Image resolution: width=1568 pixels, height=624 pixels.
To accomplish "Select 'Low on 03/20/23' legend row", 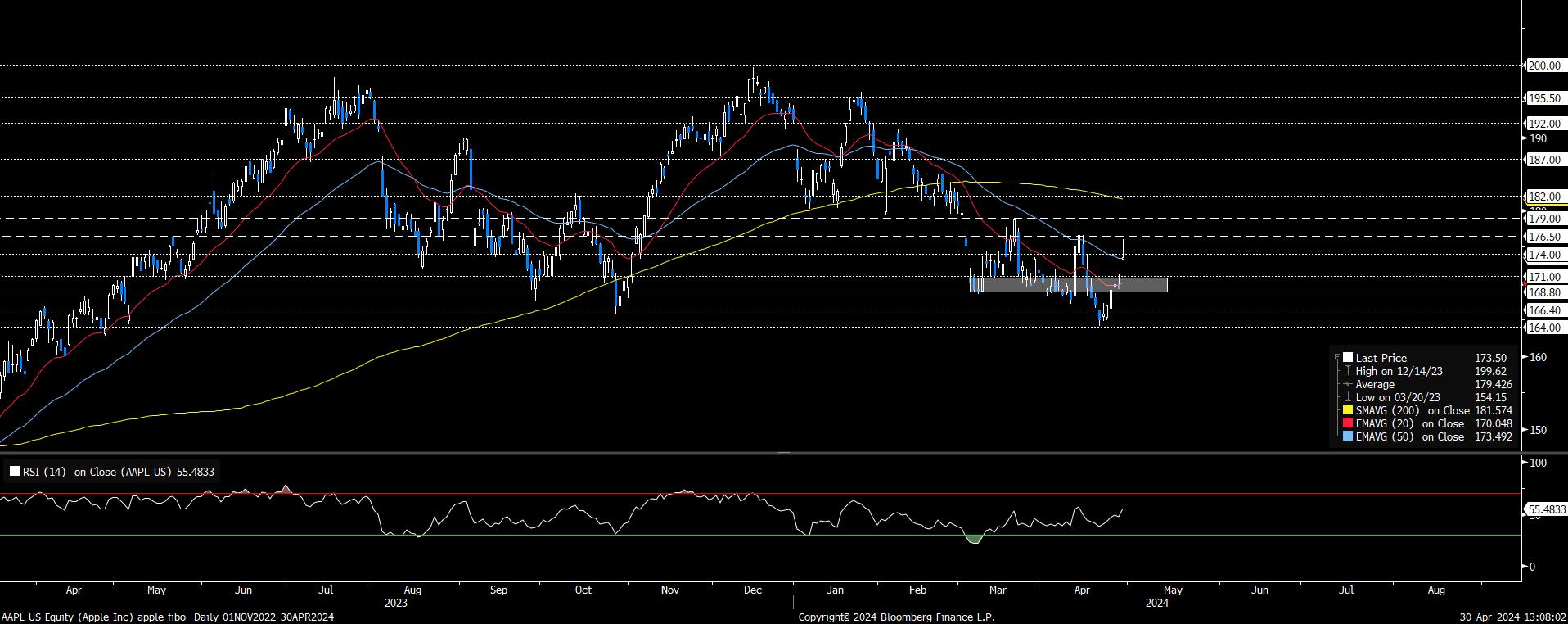I will pyautogui.click(x=1399, y=397).
